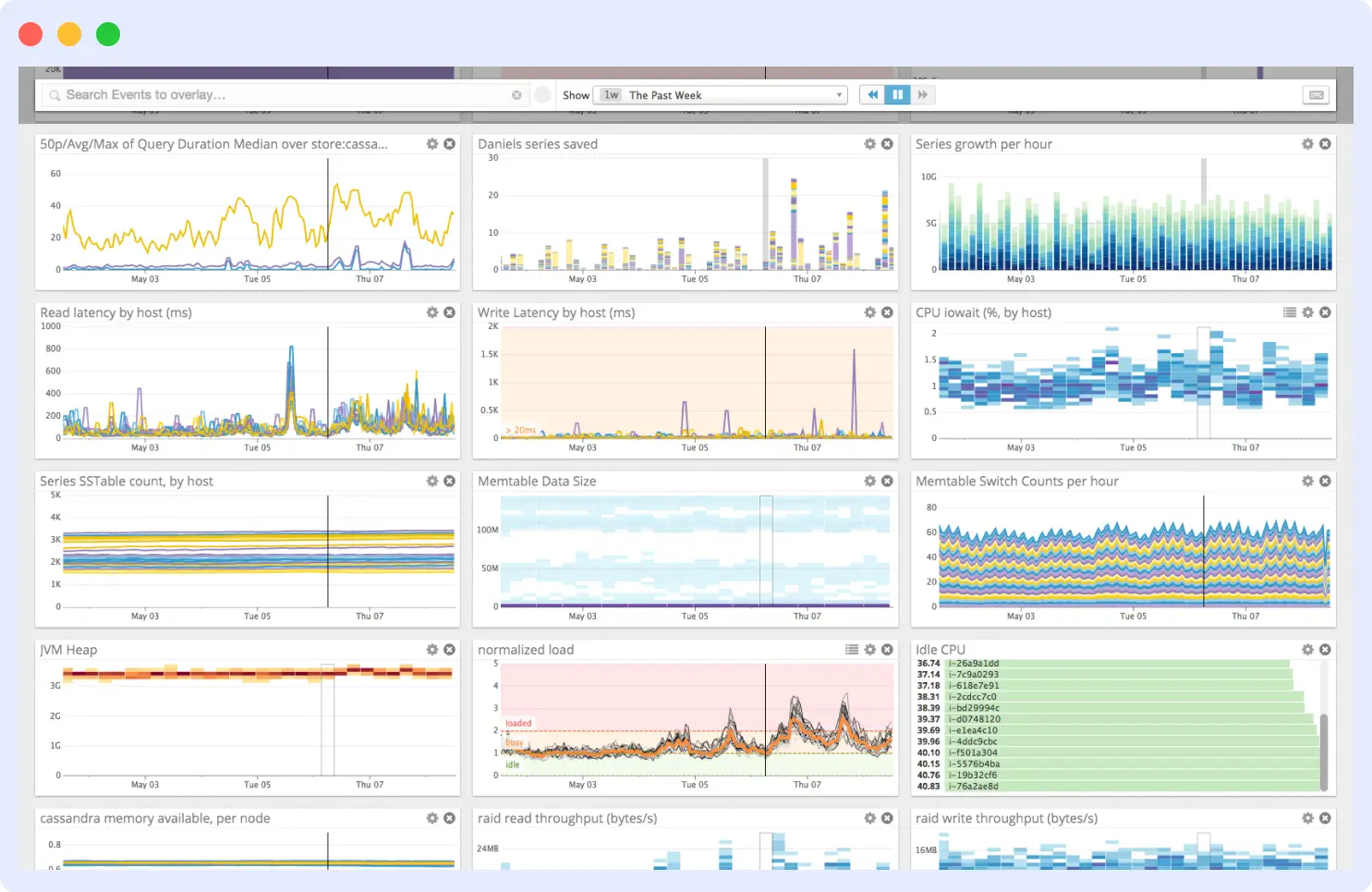Clear the event overlay search field
The image size is (1372, 892).
517,94
